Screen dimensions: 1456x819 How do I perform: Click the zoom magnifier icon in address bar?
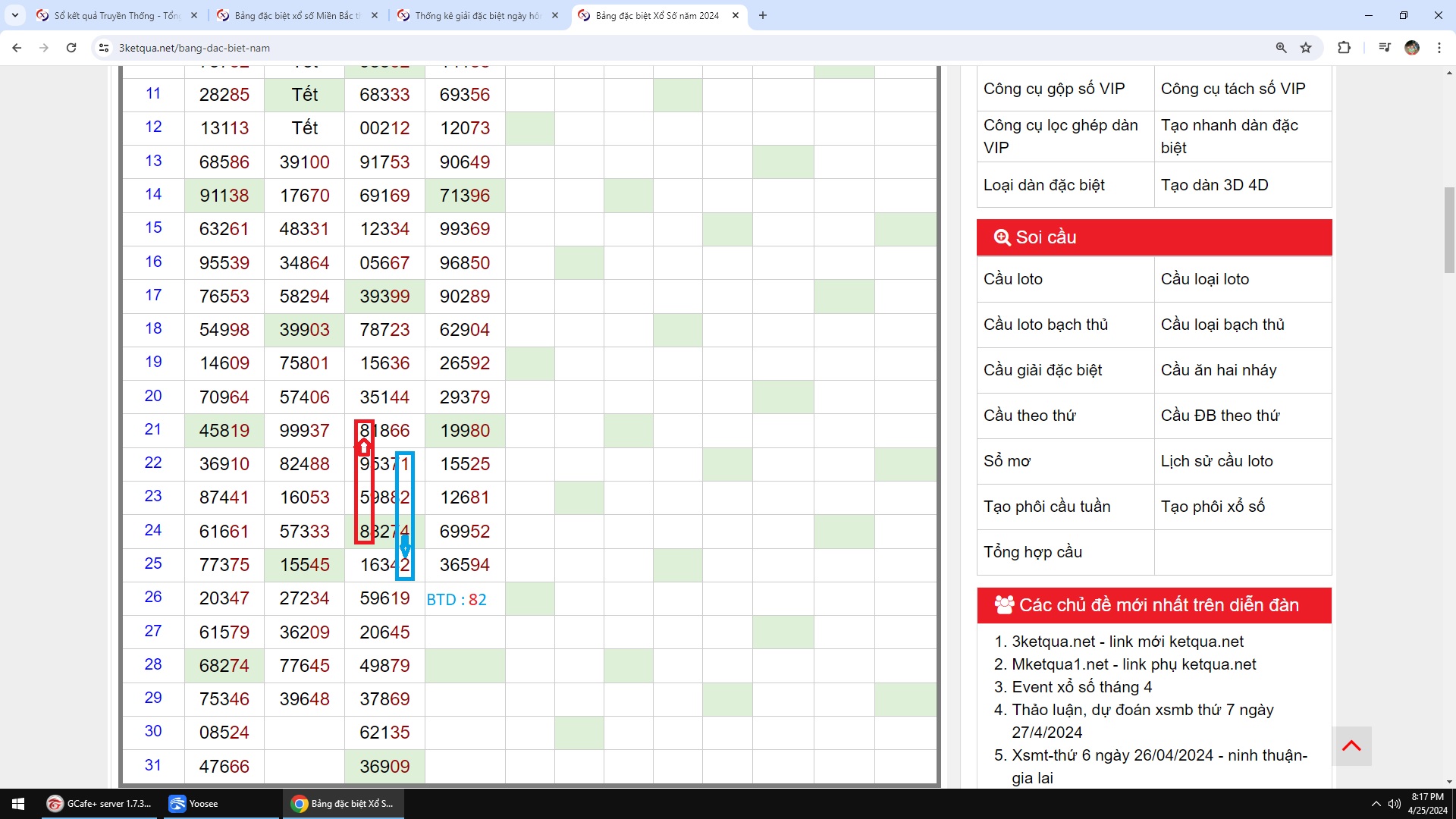pos(1281,48)
